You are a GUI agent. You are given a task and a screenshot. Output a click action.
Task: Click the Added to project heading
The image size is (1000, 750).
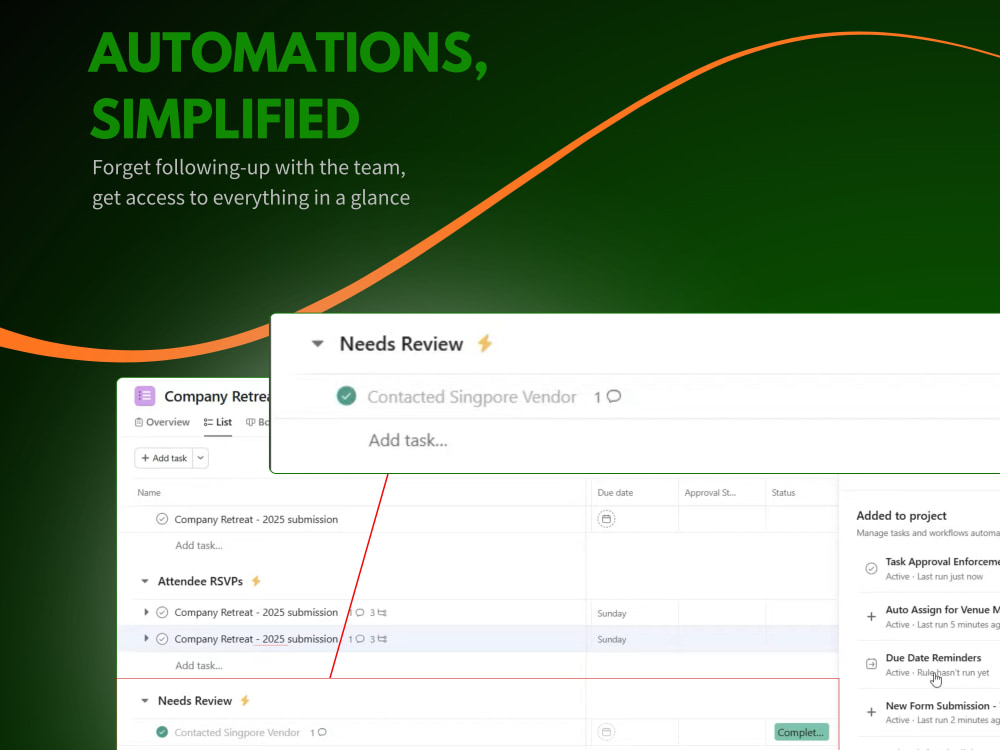click(901, 515)
